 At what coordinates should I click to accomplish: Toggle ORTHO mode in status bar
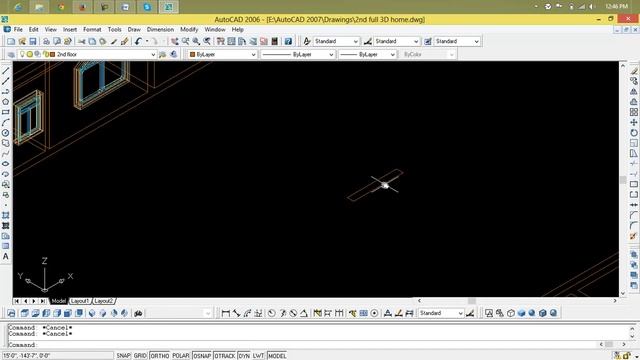point(160,356)
